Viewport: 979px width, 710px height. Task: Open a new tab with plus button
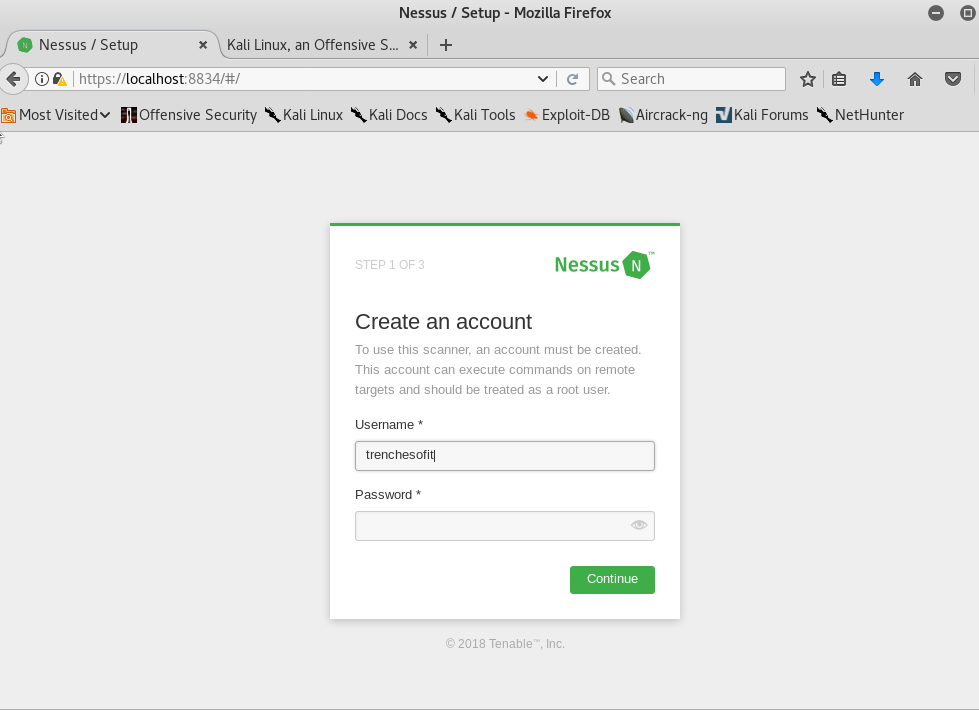pyautogui.click(x=446, y=45)
